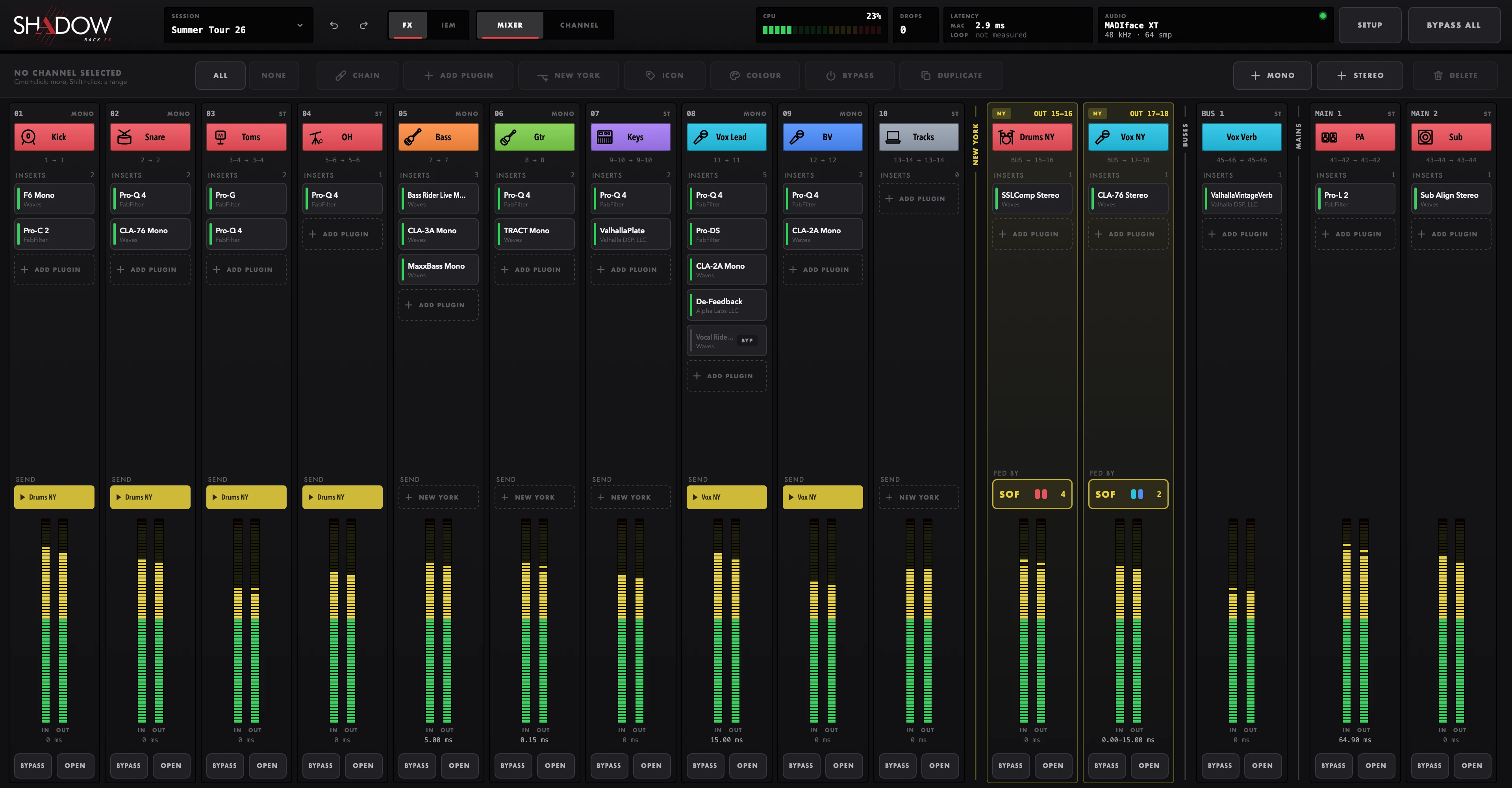
Task: Open the Colour palette toolbar button
Action: click(755, 75)
